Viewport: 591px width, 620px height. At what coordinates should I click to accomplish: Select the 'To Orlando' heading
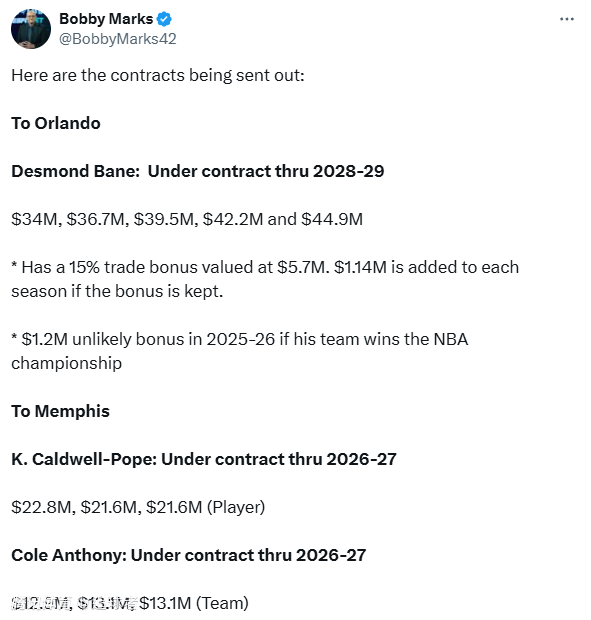[56, 123]
